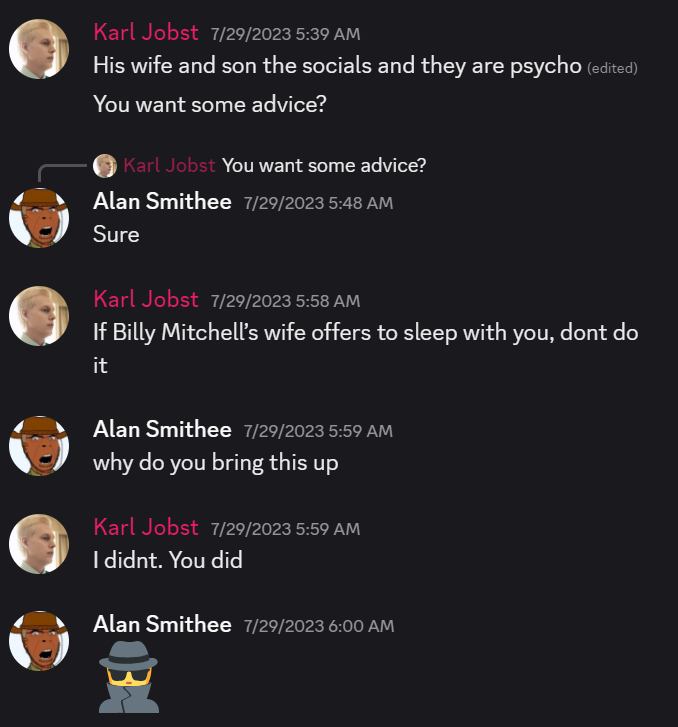Click Karl Jobst's avatar beside the 5:39 AM message
Viewport: 678px width, 727px height.
pos(39,48)
